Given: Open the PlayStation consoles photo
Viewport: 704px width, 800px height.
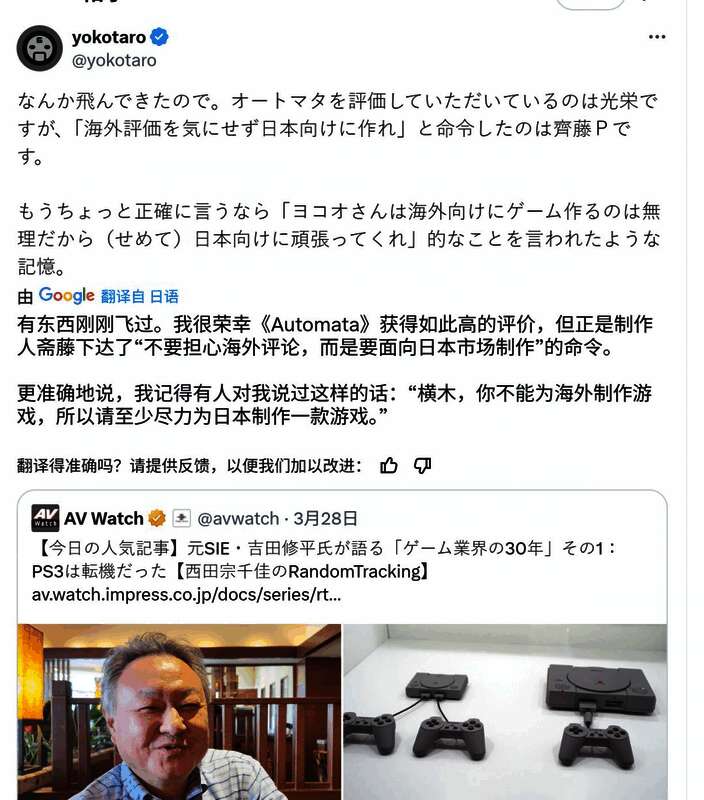Looking at the screenshot, I should 505,712.
